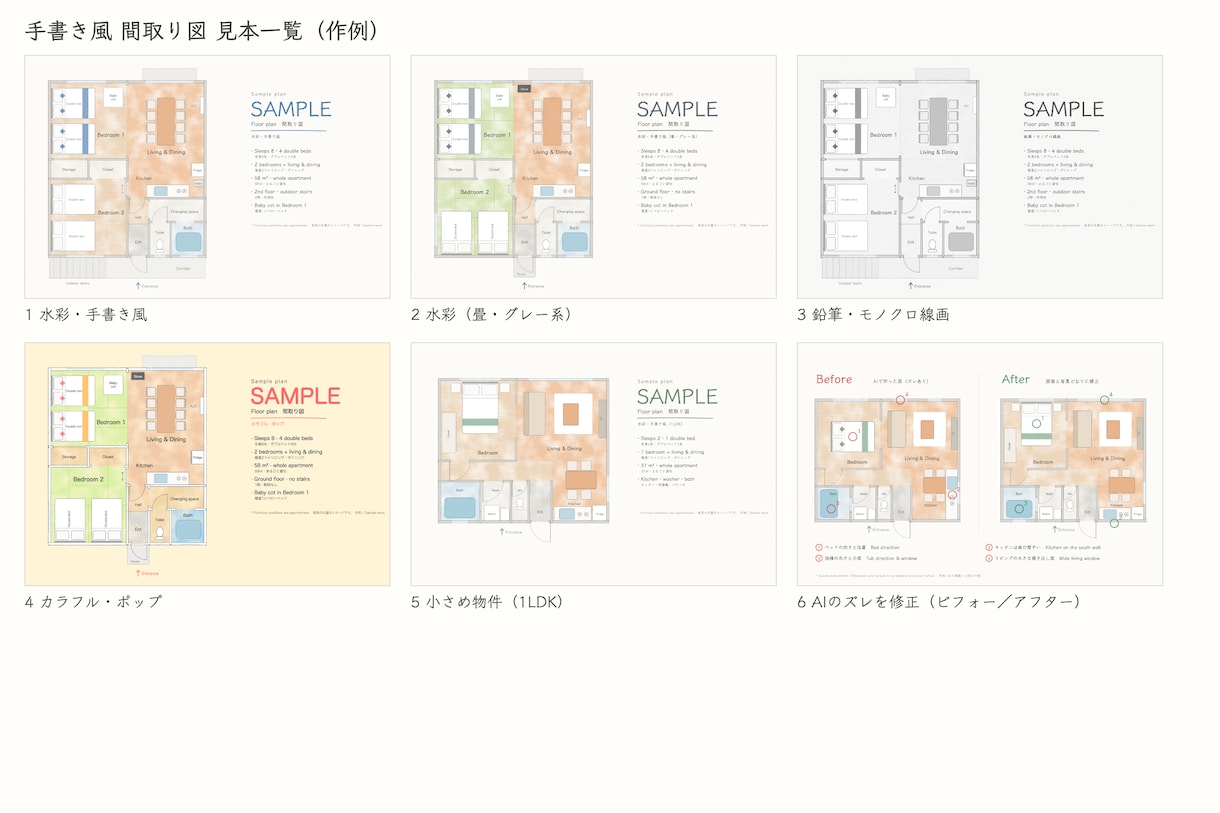
Task: Click the black SAMPLE heading in sample 3
Action: point(1063,109)
